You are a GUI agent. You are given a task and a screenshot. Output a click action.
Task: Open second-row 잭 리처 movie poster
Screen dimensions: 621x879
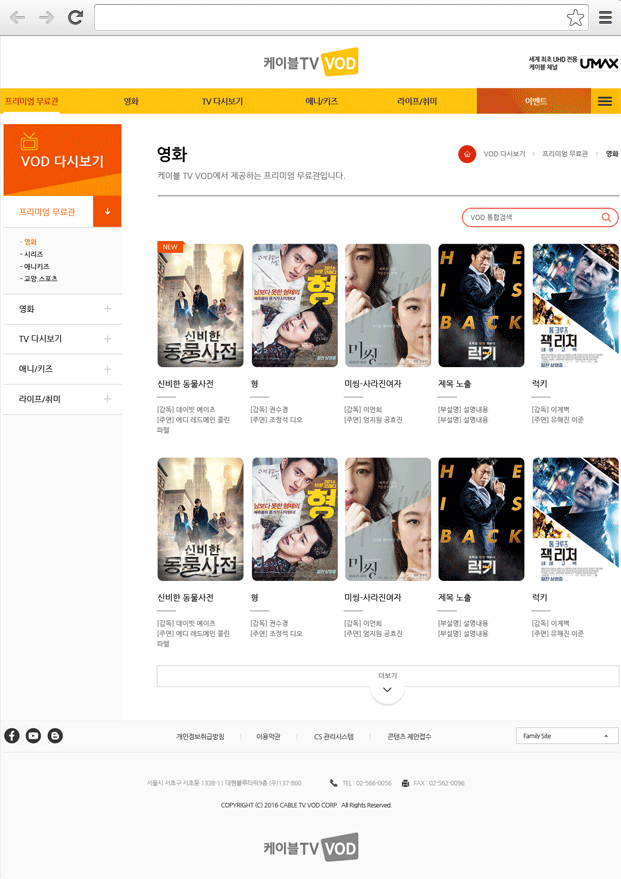click(576, 519)
